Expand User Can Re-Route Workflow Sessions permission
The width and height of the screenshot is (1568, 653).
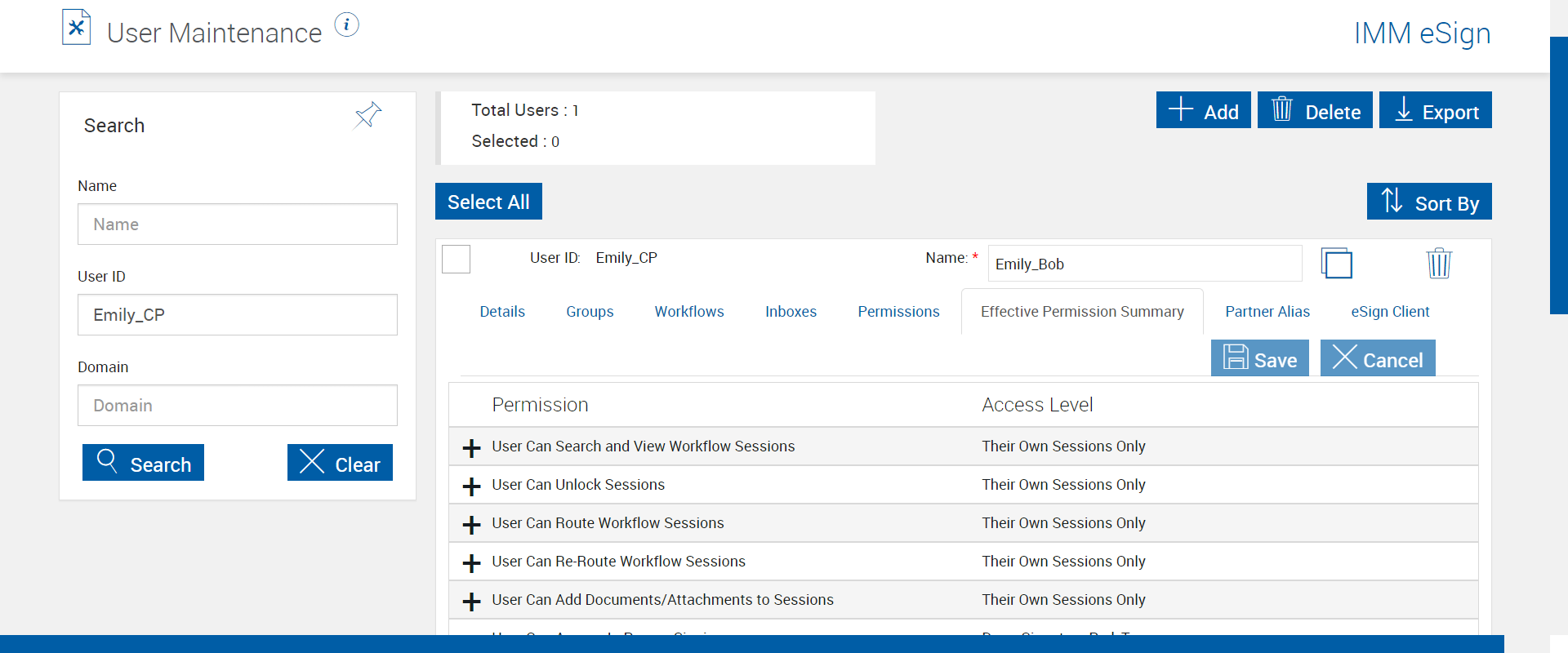(x=471, y=563)
